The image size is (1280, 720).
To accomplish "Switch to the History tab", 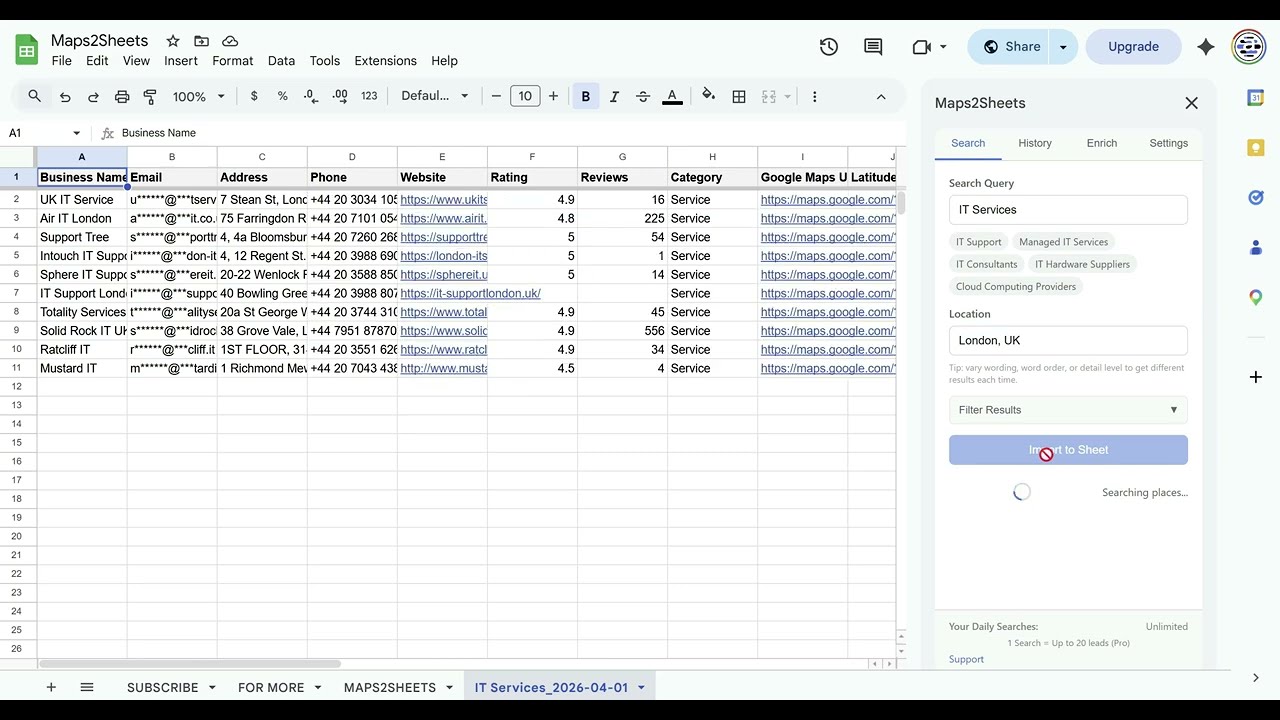I will (x=1035, y=143).
